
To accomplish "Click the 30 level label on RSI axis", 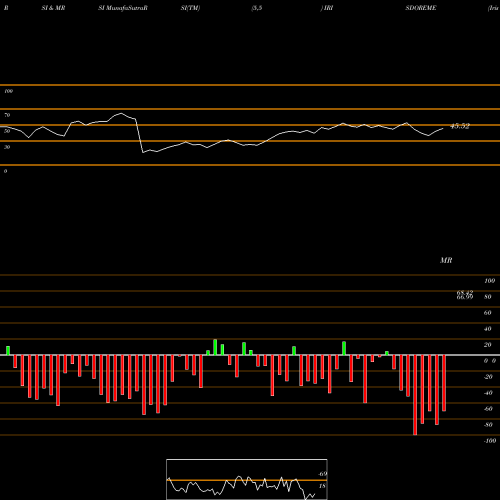I will [7, 147].
